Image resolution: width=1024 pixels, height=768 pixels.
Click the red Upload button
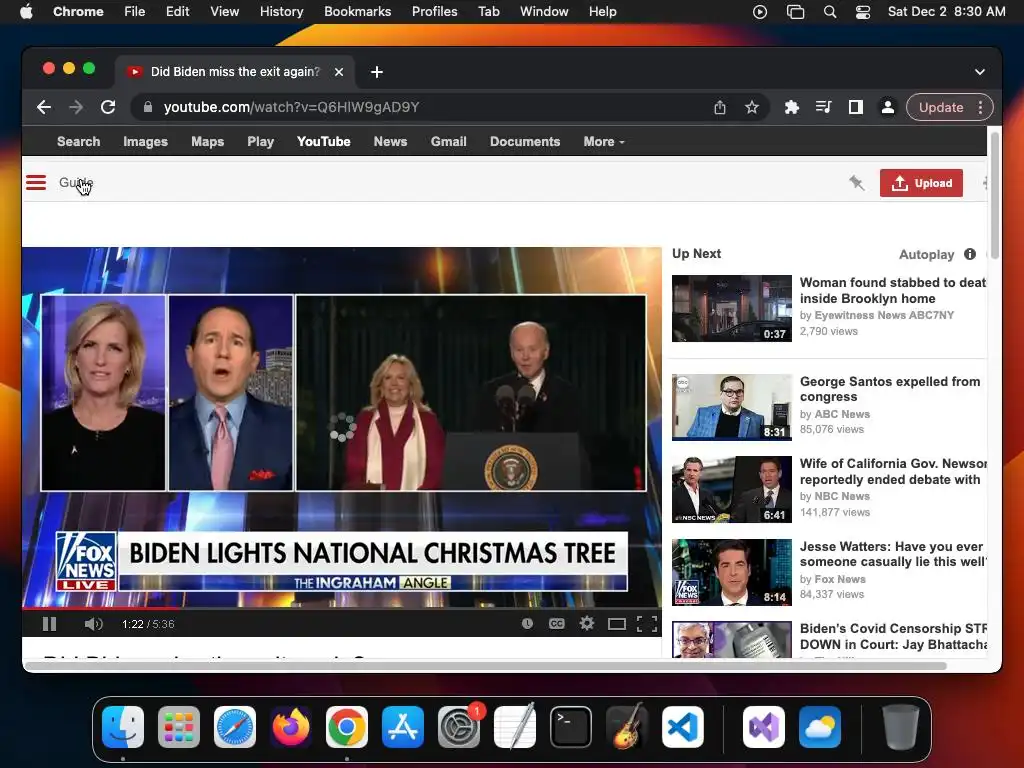pyautogui.click(x=921, y=183)
